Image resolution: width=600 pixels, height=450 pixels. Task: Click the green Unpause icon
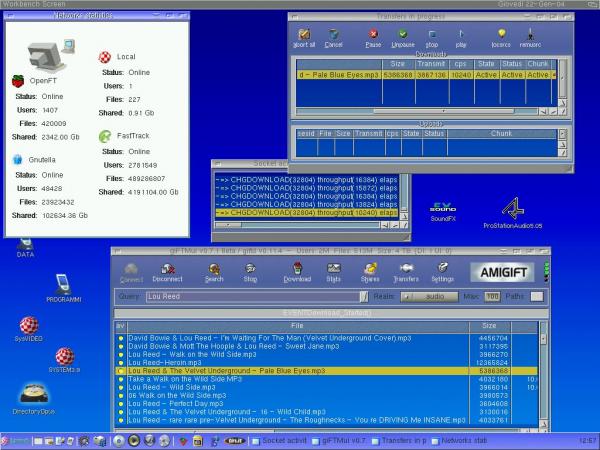pos(403,38)
